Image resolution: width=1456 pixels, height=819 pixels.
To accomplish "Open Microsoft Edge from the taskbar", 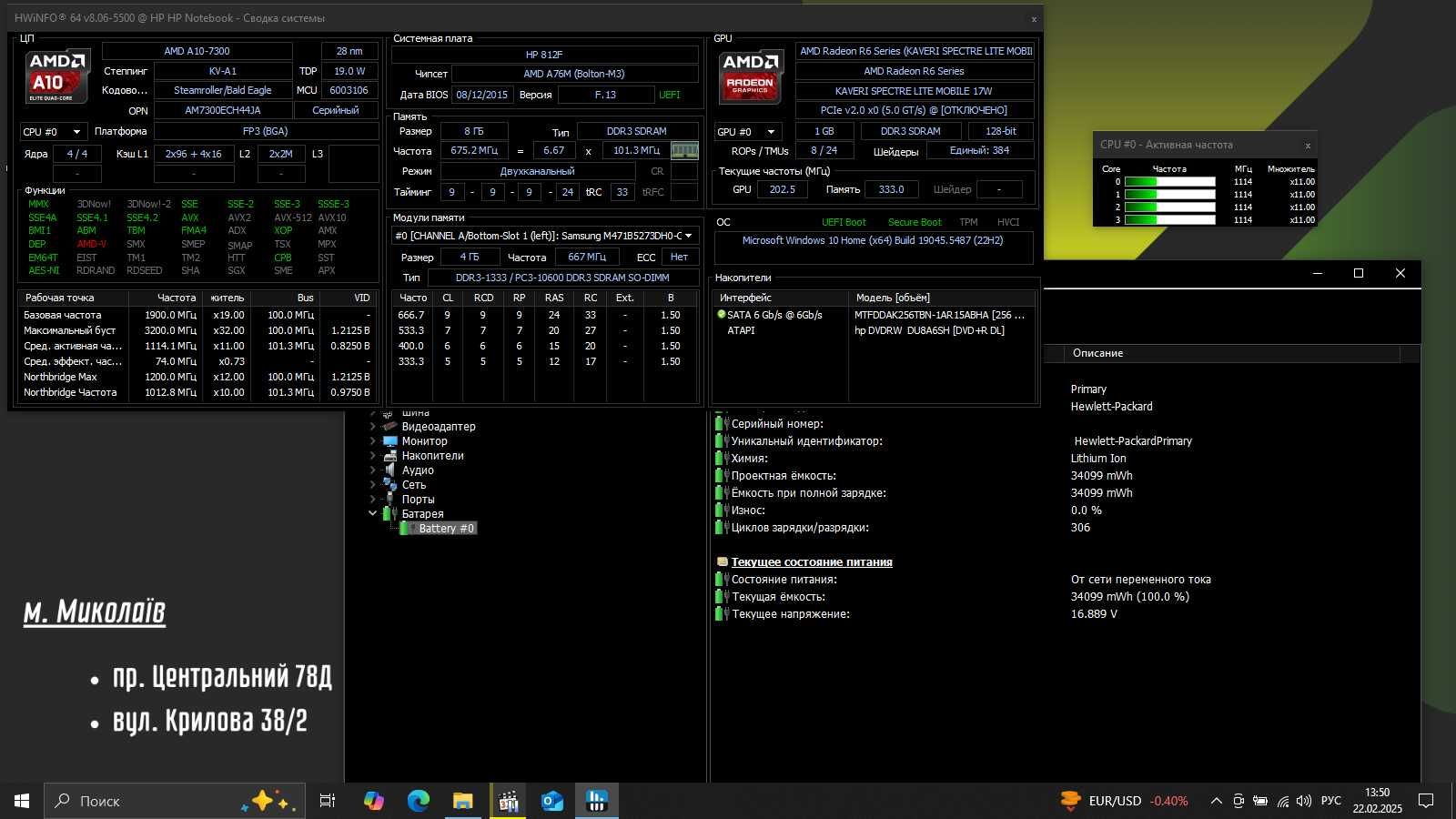I will point(419,801).
